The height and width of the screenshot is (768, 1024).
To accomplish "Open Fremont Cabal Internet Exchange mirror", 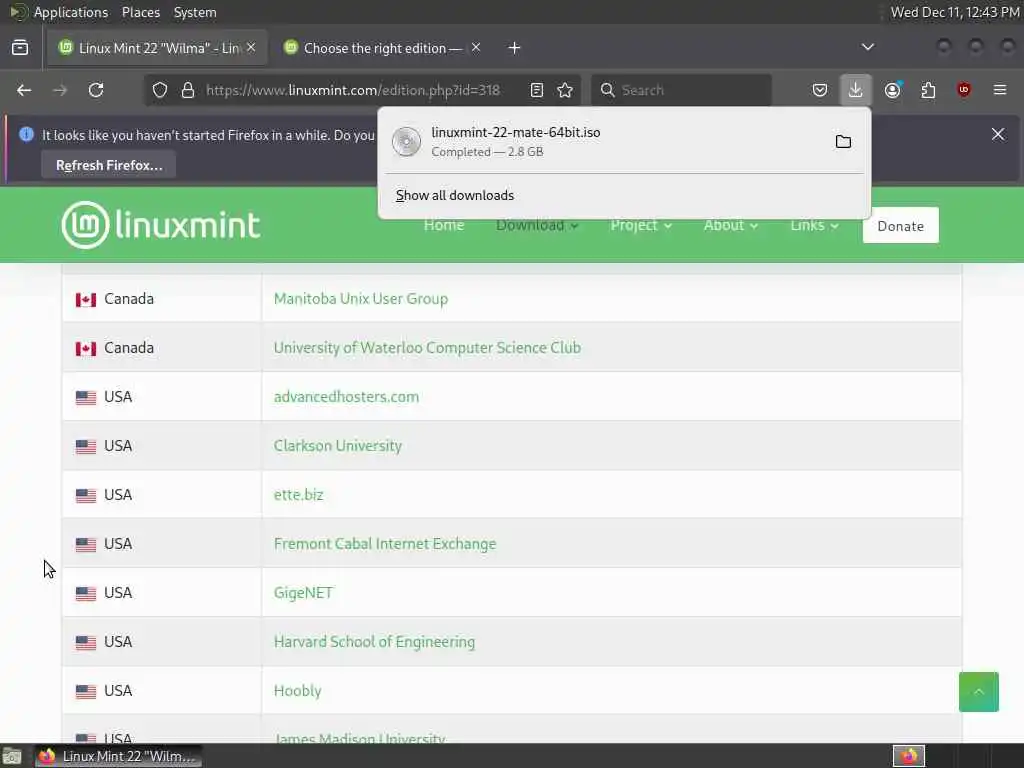I will point(385,544).
